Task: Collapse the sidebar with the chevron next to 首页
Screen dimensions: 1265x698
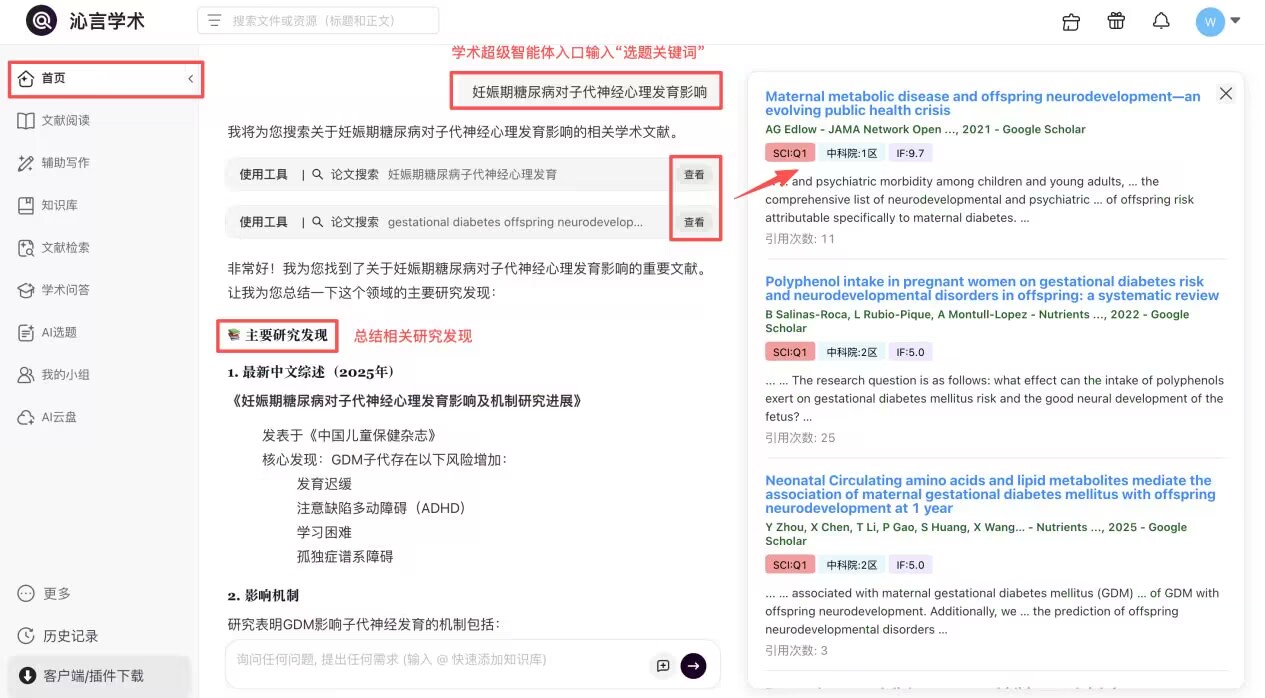Action: 190,78
